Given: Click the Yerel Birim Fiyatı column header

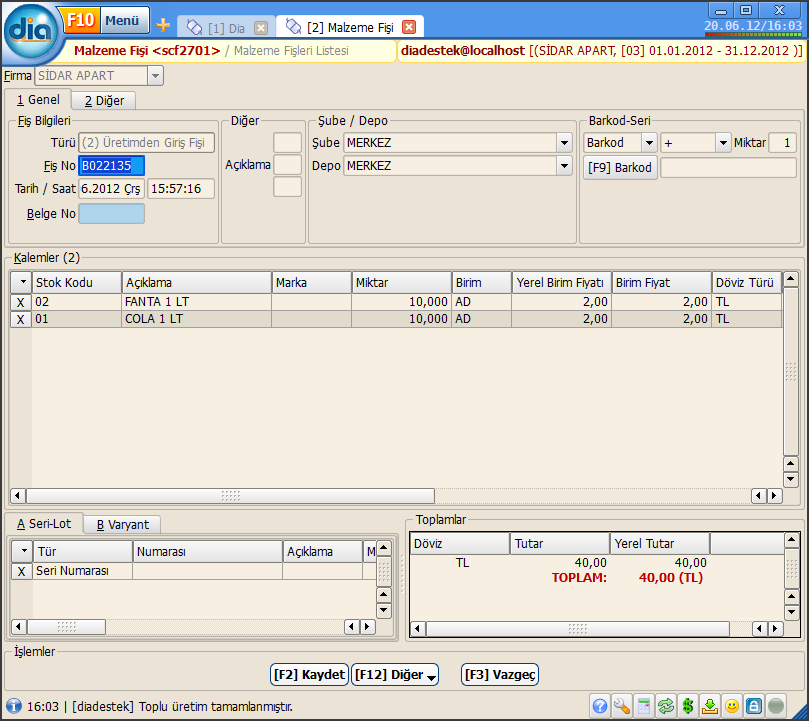Looking at the screenshot, I should 561,282.
